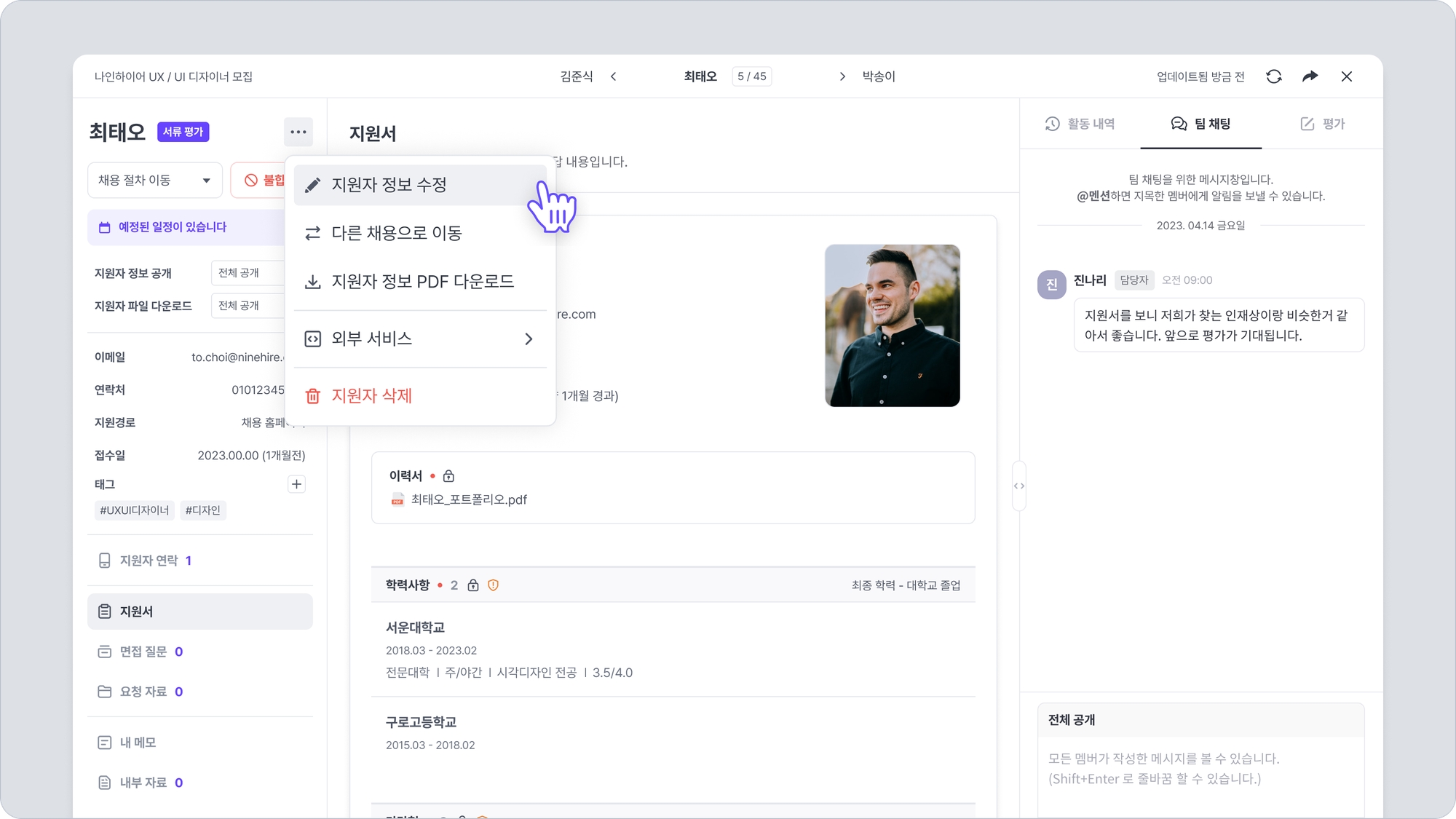Select 지원자 삭제 menu item
This screenshot has width=1456, height=819.
click(371, 395)
